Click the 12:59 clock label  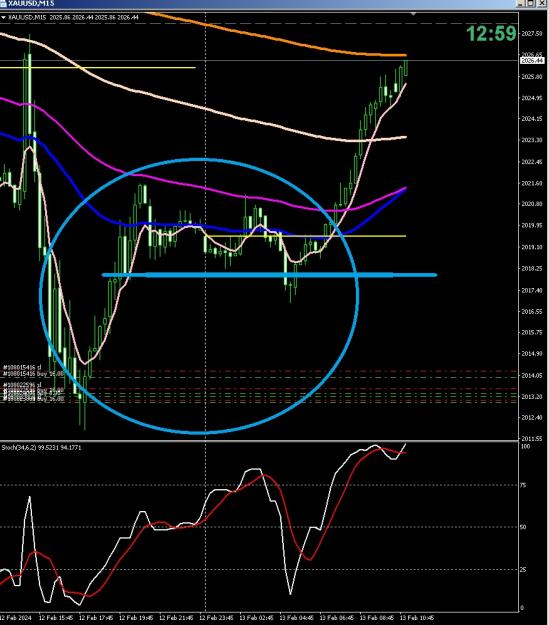[492, 33]
